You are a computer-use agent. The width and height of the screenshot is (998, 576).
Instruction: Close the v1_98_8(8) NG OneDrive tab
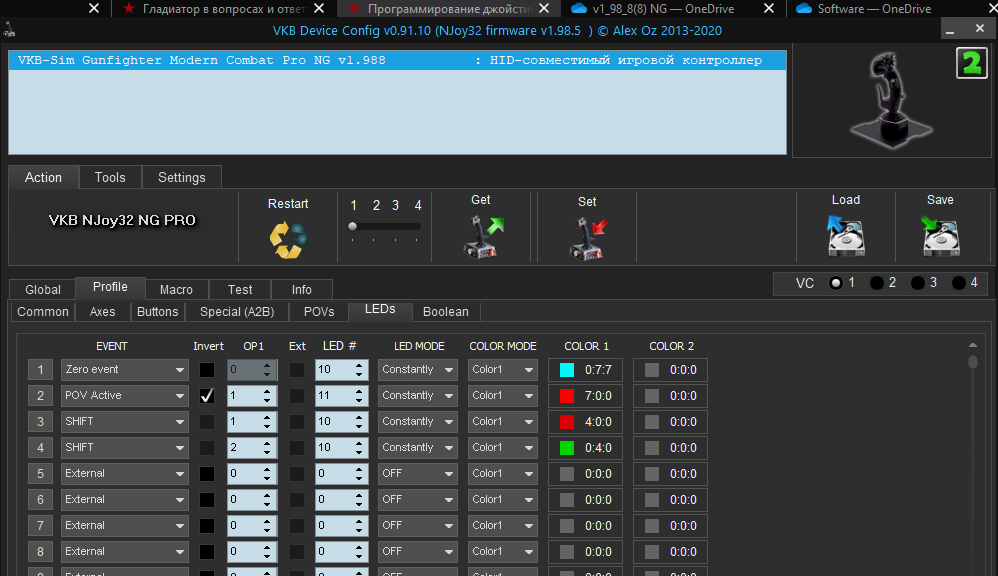click(769, 8)
